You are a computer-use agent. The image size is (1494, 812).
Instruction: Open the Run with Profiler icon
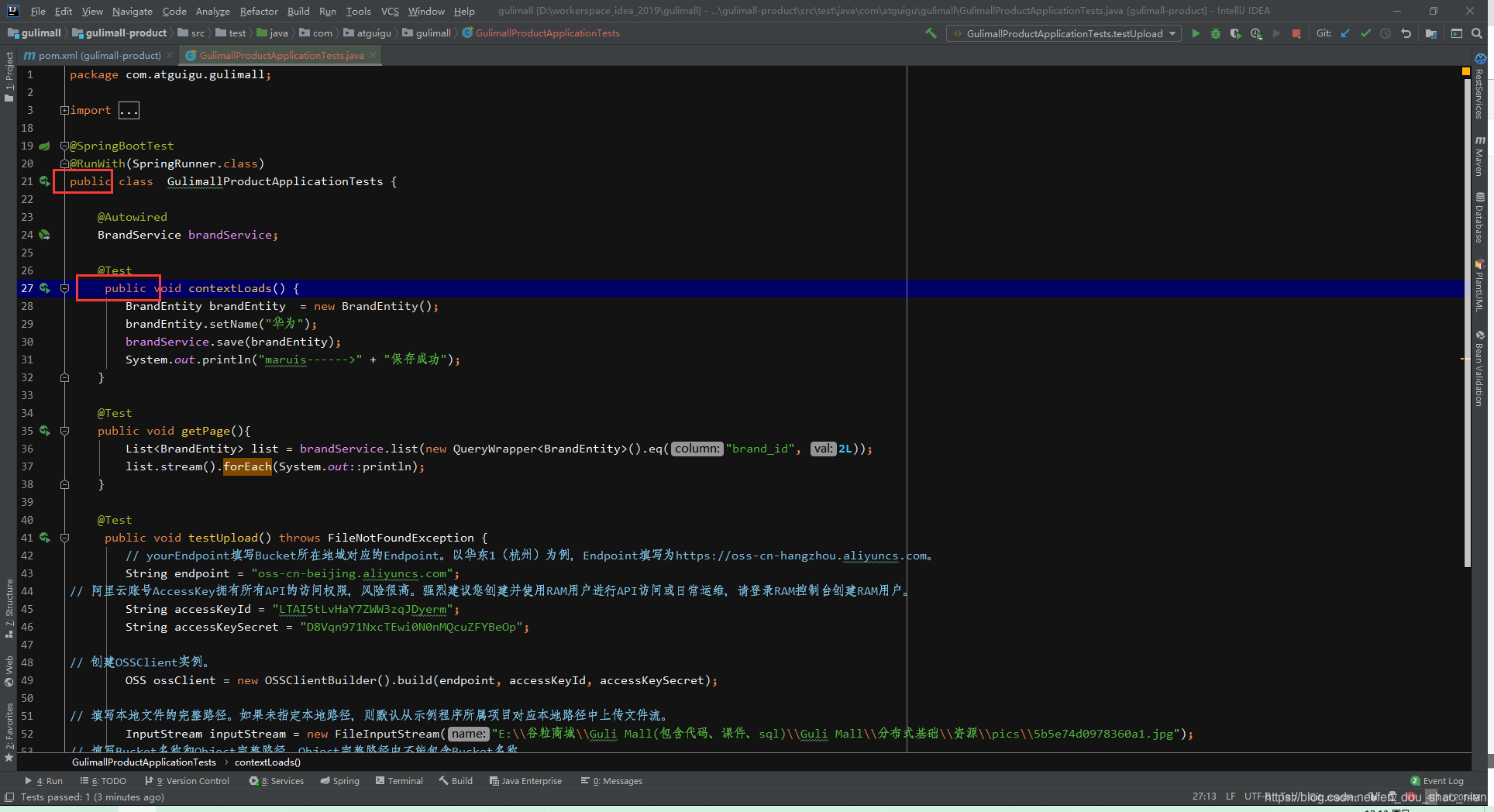(x=1256, y=33)
